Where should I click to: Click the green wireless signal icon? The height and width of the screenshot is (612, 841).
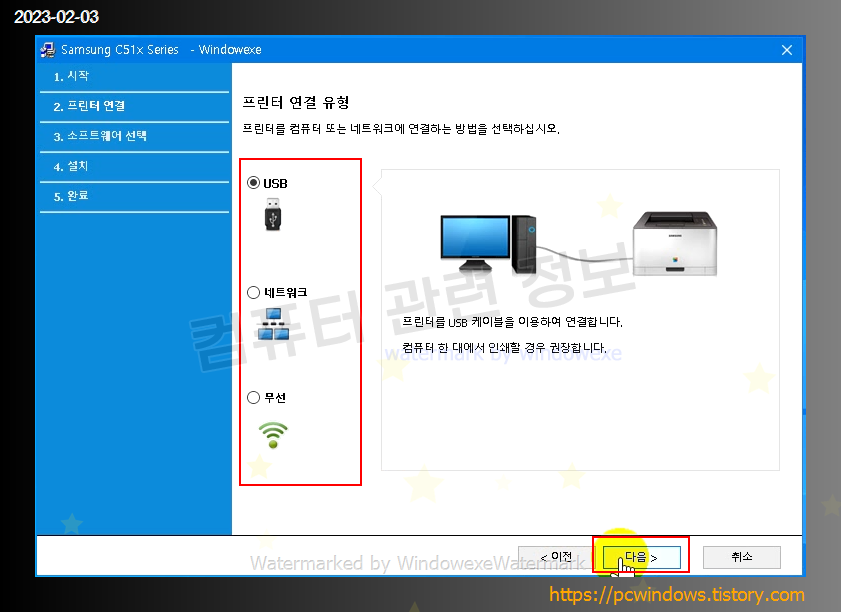pos(273,435)
